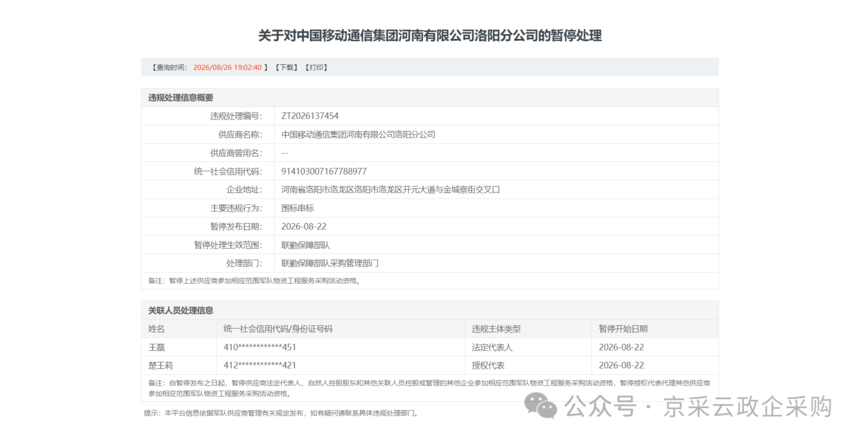The height and width of the screenshot is (441, 860).
Task: Click the query time 2026/08/26 19:02:40
Action: click(227, 67)
